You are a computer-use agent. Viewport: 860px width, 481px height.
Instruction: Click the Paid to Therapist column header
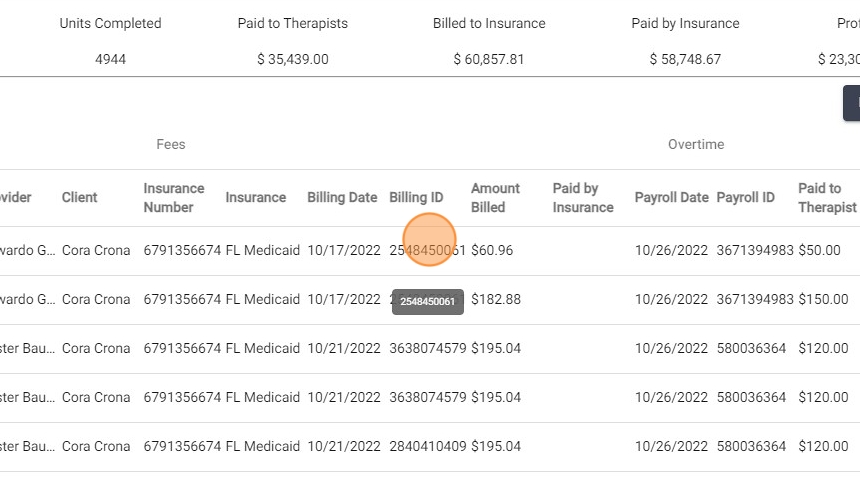coord(826,198)
